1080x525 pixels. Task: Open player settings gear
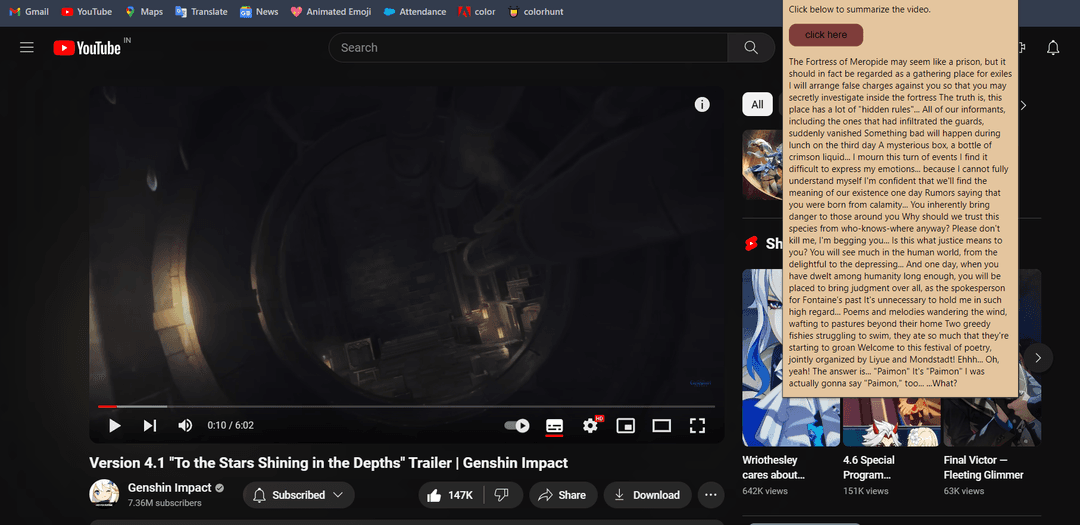[590, 426]
